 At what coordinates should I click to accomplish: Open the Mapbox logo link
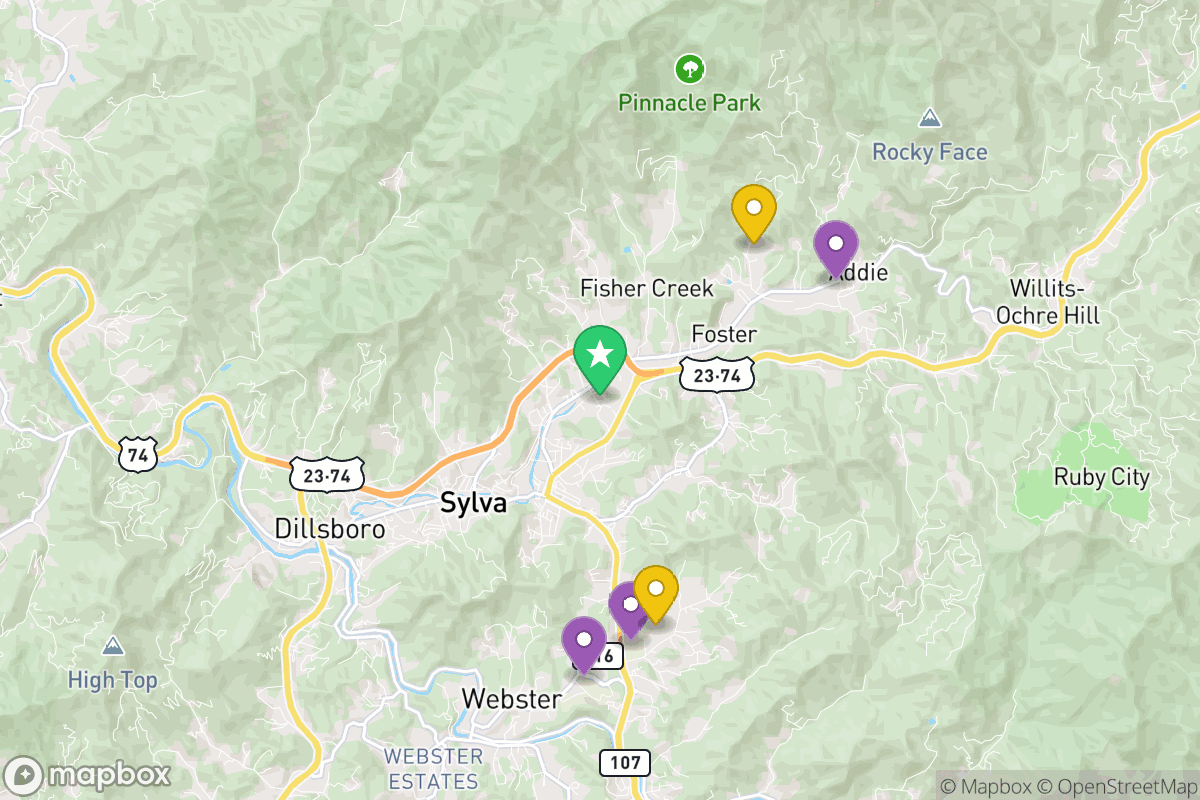click(87, 774)
